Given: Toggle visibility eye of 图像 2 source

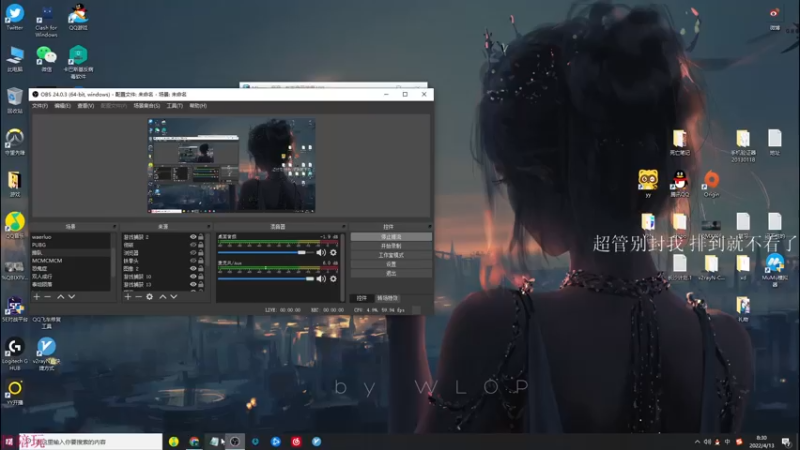Looking at the screenshot, I should [x=193, y=268].
